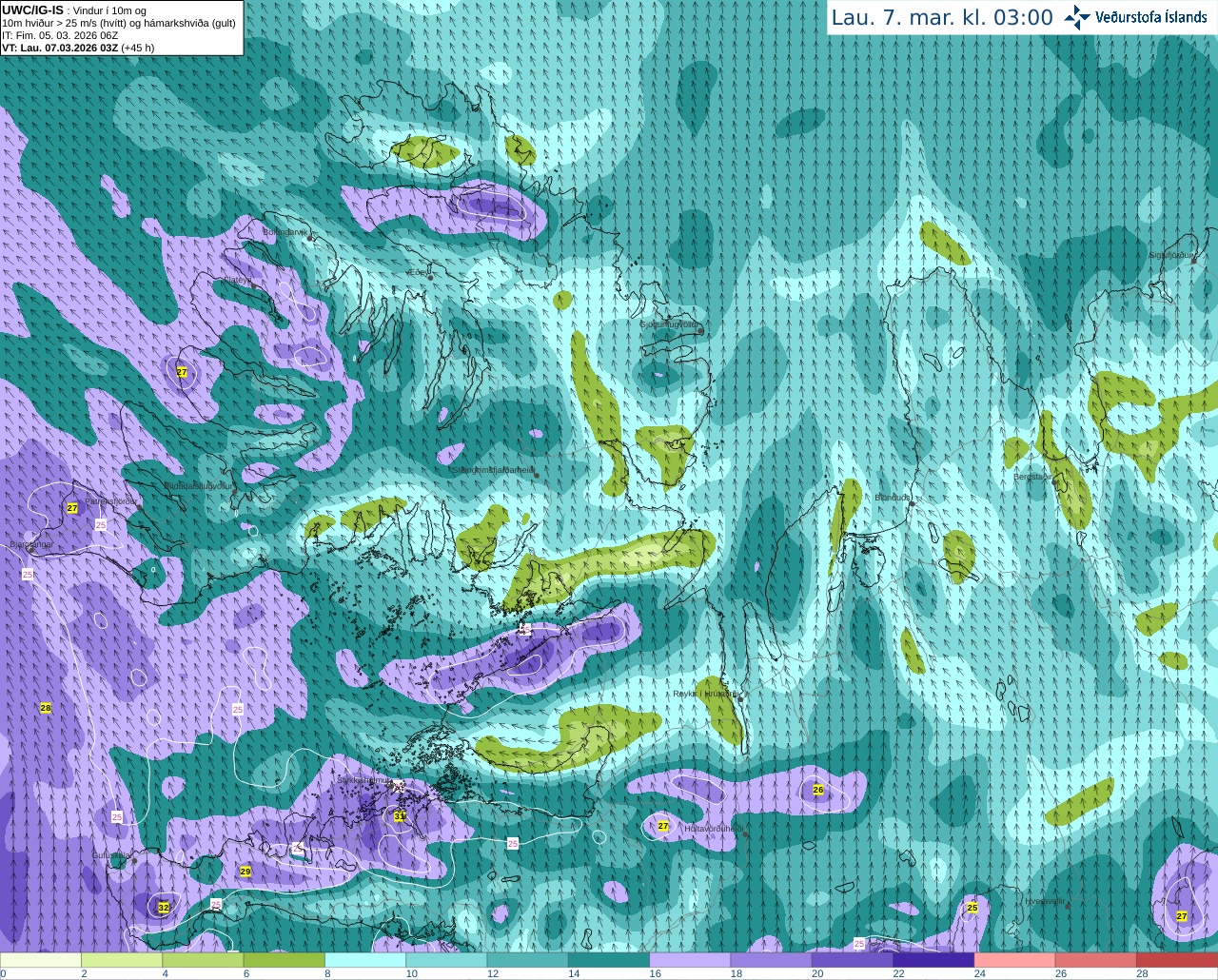Click the yellow gust marker 25 near Hveravellir
Image resolution: width=1218 pixels, height=980 pixels.
pyautogui.click(x=972, y=908)
